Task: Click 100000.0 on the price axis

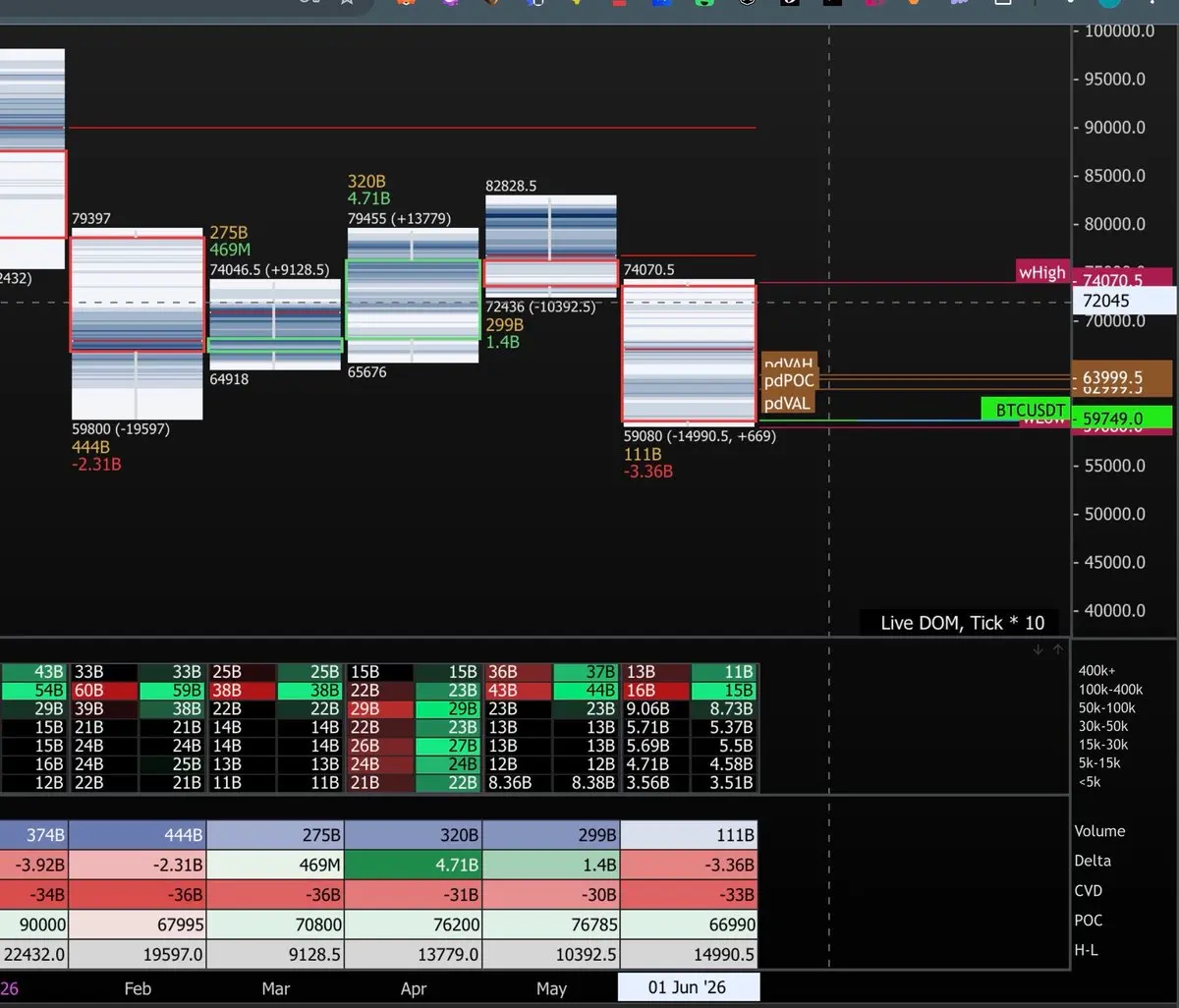Action: 1119,30
